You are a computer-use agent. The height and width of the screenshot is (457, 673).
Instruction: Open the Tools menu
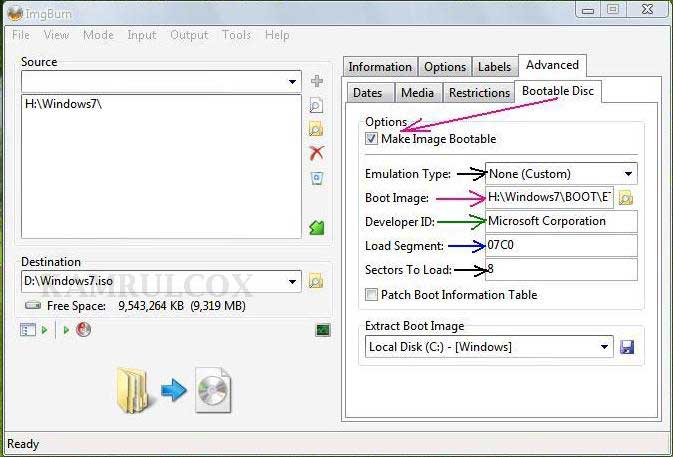click(x=236, y=35)
